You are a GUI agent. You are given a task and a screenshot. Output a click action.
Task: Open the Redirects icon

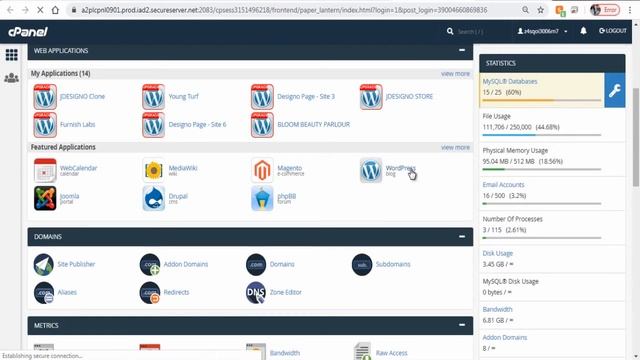pyautogui.click(x=150, y=293)
